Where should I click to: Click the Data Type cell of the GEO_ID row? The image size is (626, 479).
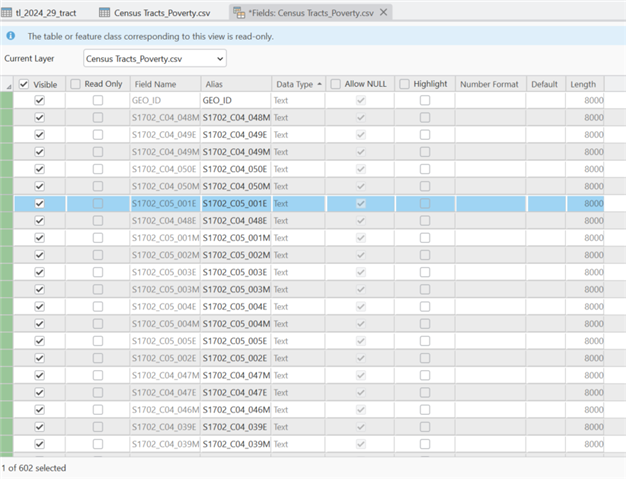(298, 100)
